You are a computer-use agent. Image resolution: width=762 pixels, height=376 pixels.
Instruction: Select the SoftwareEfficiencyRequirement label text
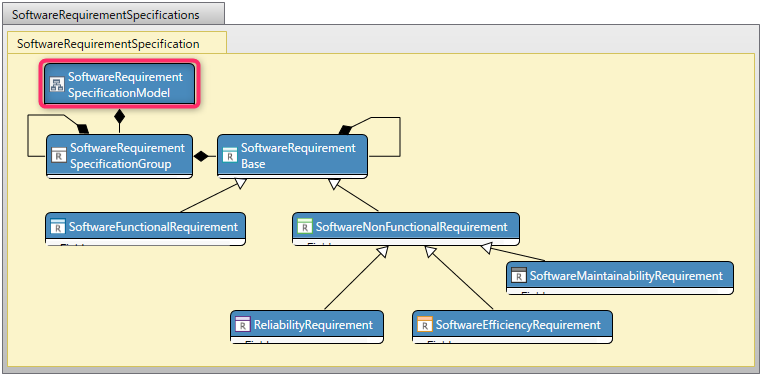click(518, 325)
